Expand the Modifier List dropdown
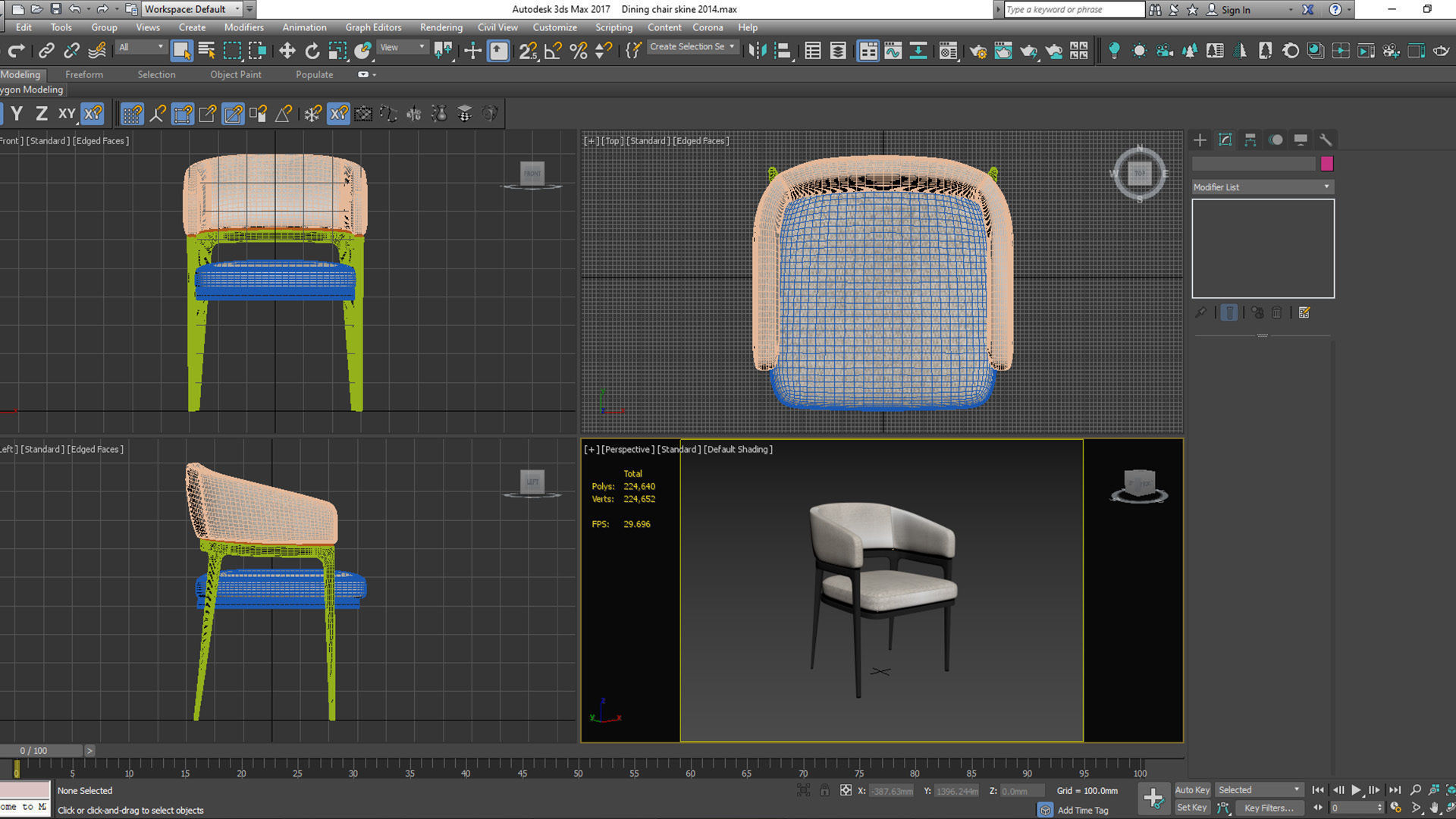 pyautogui.click(x=1263, y=187)
